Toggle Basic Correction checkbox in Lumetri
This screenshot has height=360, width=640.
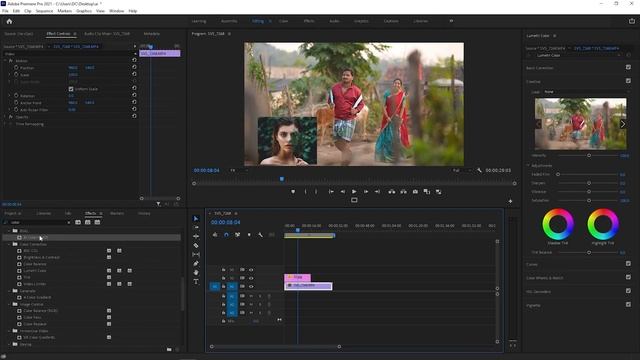pos(628,67)
